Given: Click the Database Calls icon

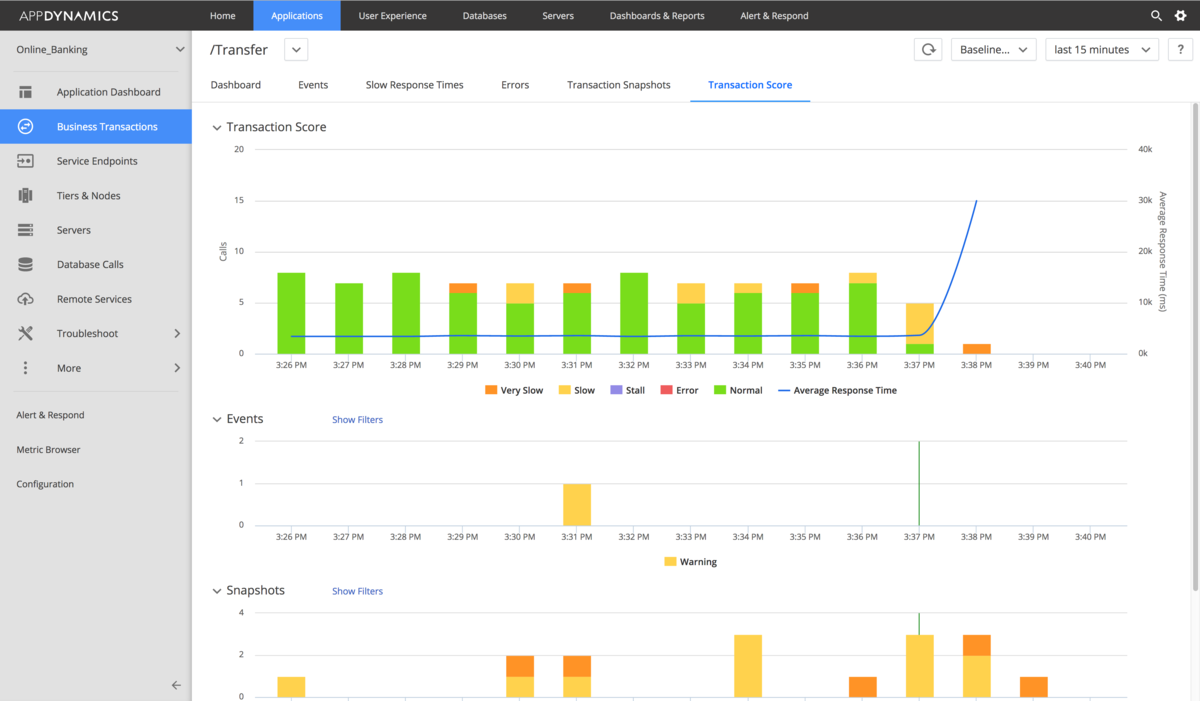Looking at the screenshot, I should pos(26,265).
